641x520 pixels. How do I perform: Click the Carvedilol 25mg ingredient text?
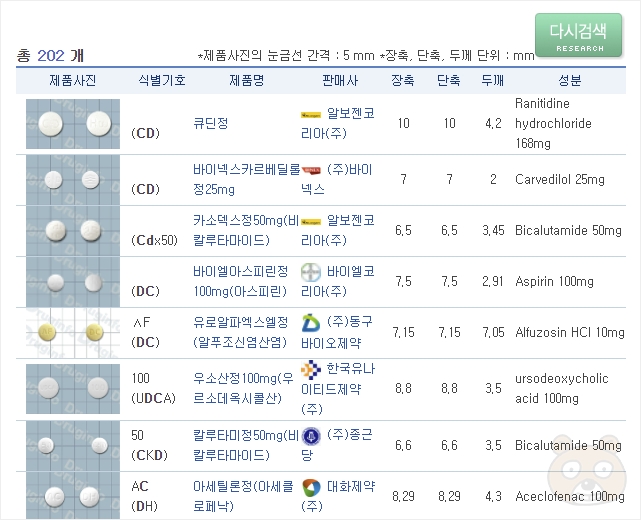tap(560, 179)
